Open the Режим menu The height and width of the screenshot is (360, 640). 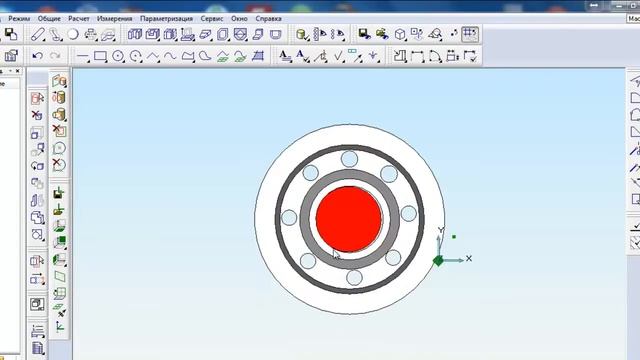[19, 19]
